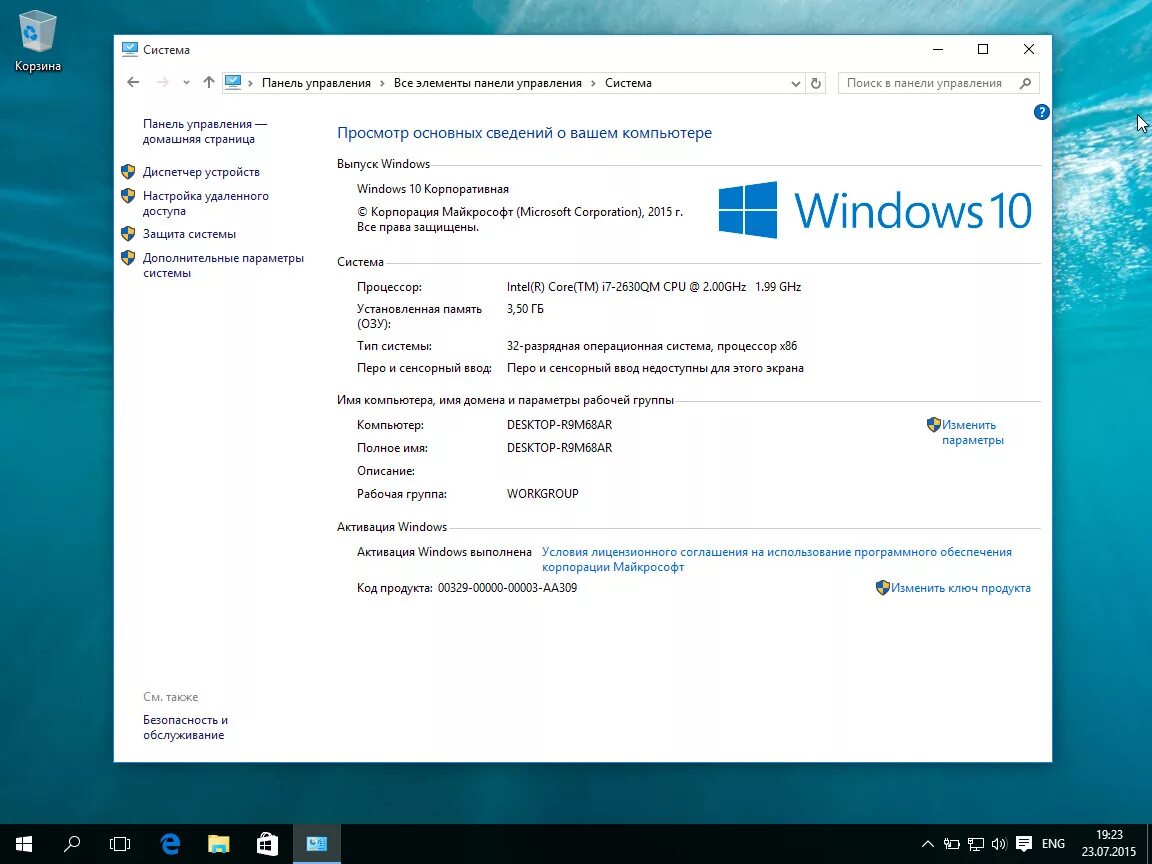Open taskbar search magnifier
Screen dimensions: 1152x864
point(72,843)
